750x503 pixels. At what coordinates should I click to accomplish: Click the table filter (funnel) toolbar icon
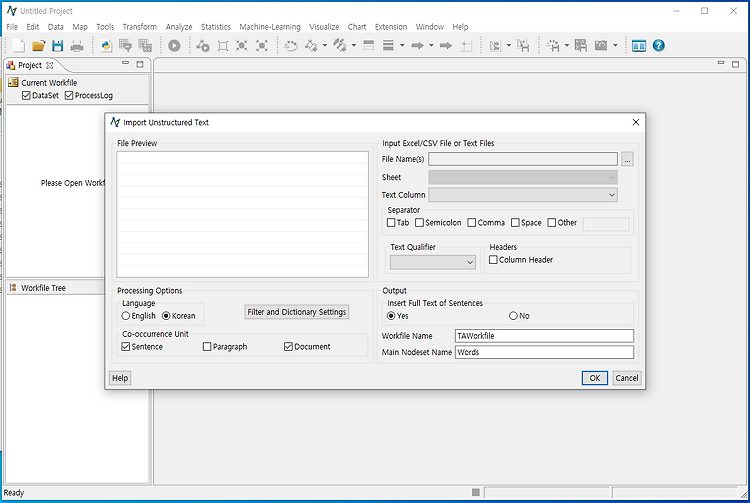pyautogui.click(x=125, y=45)
